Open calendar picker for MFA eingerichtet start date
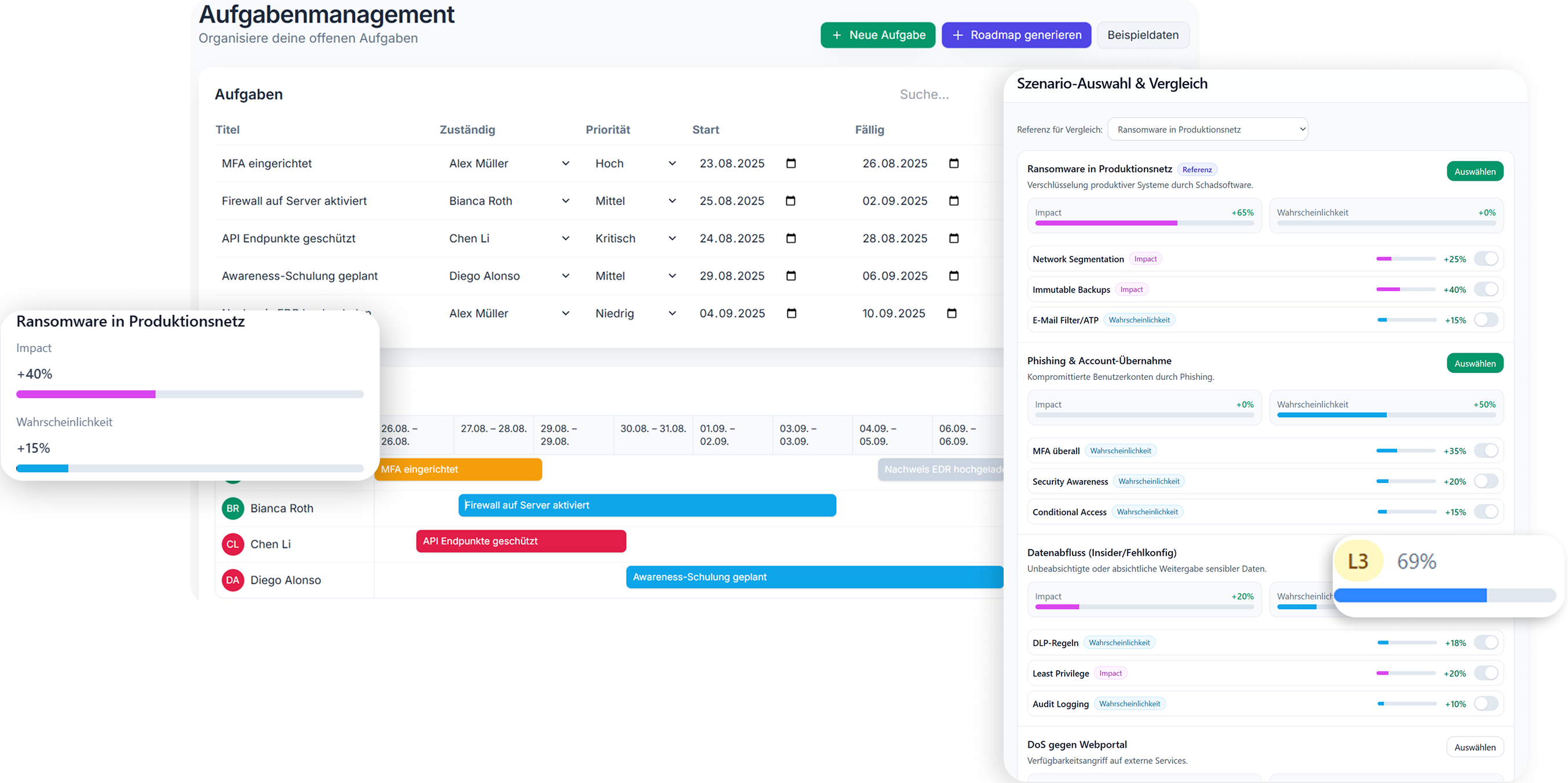The width and height of the screenshot is (1568, 783). pos(791,163)
